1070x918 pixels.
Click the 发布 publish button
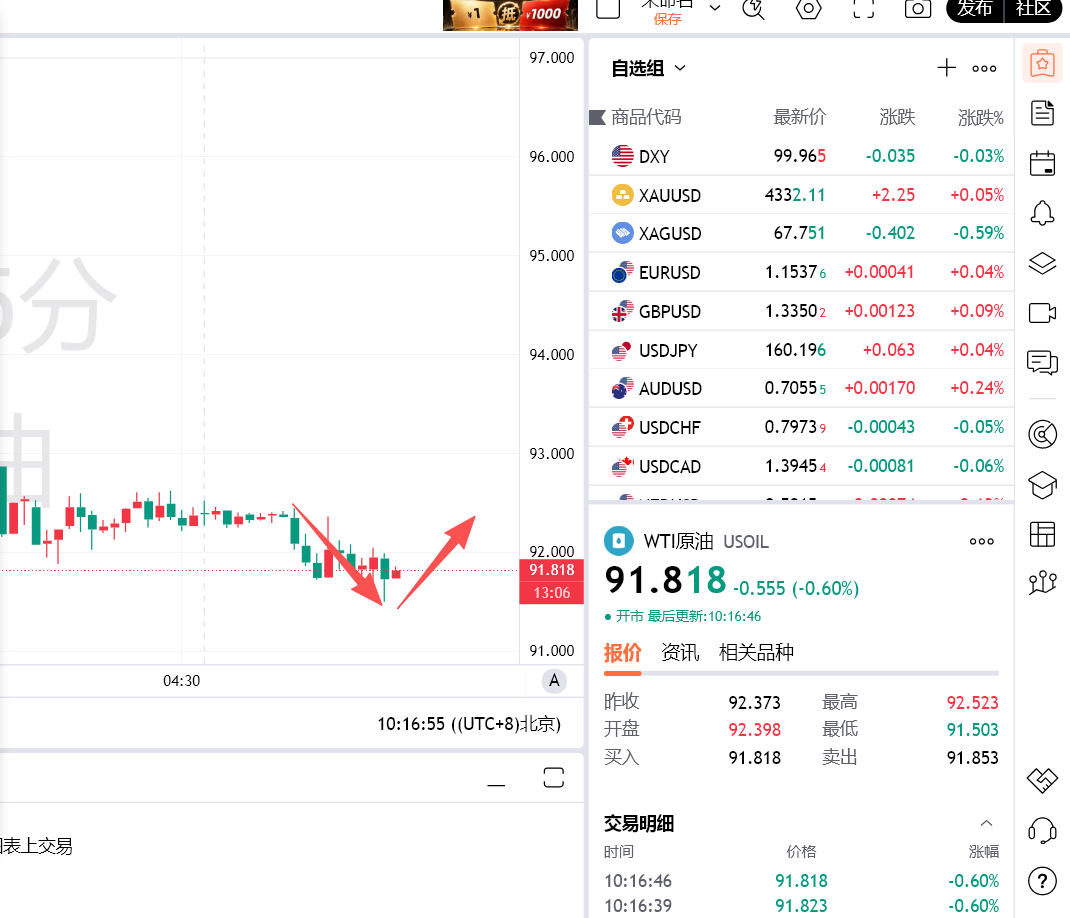point(974,9)
